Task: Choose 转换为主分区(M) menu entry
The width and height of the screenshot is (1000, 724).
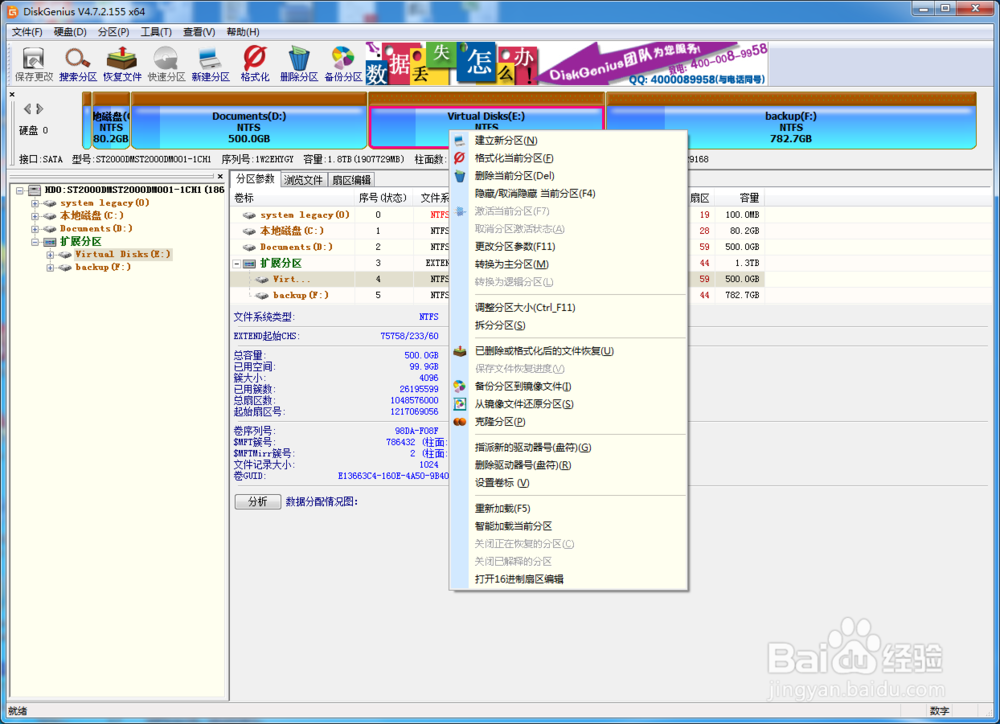Action: (511, 264)
